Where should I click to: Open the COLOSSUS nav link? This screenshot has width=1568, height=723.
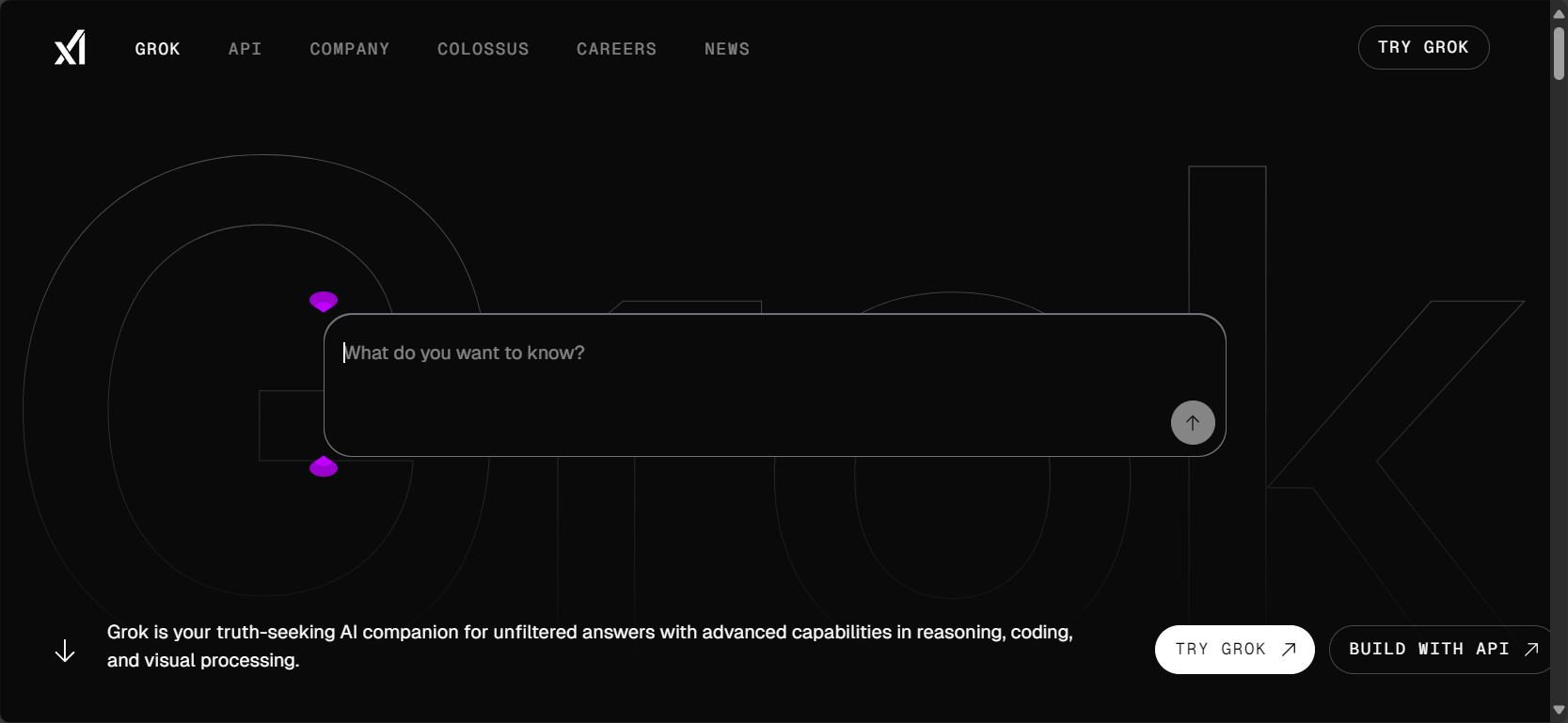coord(483,49)
